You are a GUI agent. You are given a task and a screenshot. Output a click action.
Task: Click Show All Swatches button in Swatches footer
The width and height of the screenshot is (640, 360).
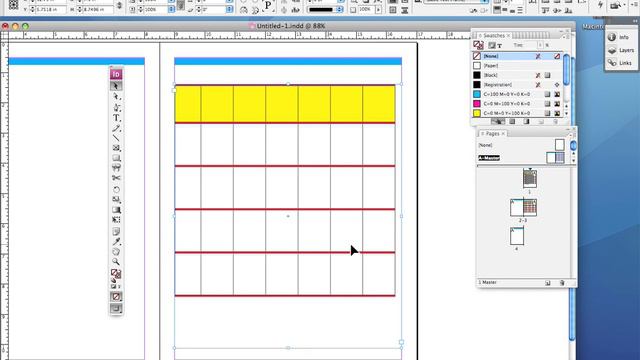(x=498, y=121)
